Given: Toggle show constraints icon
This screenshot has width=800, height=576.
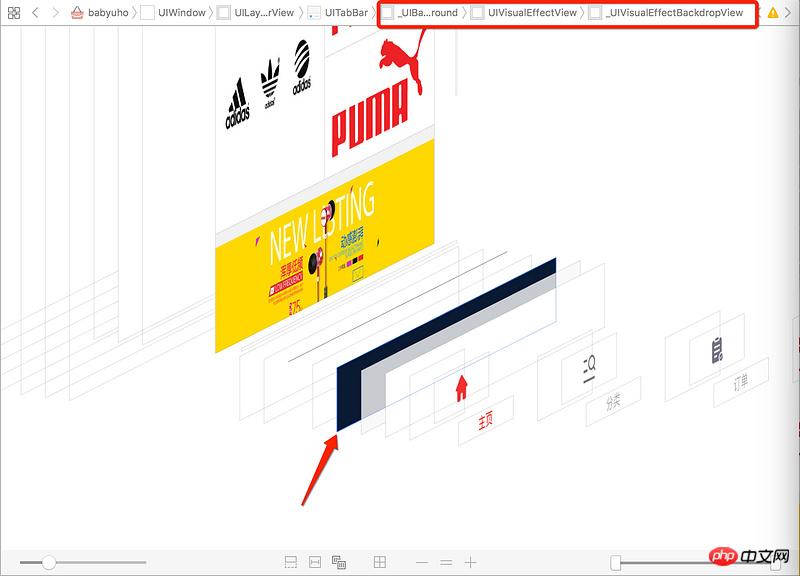Looking at the screenshot, I should 315,562.
